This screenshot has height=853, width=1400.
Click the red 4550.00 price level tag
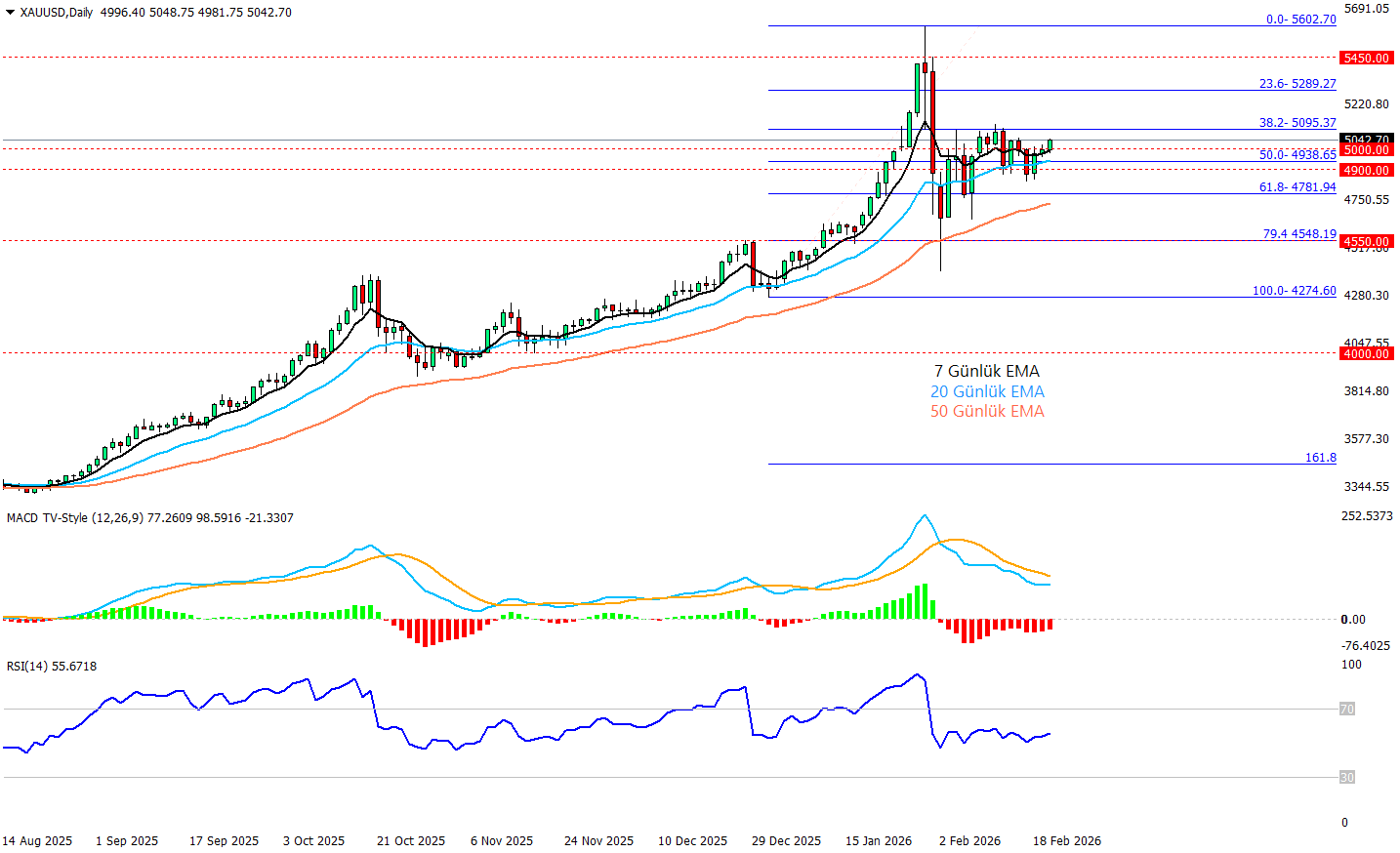click(x=1365, y=242)
